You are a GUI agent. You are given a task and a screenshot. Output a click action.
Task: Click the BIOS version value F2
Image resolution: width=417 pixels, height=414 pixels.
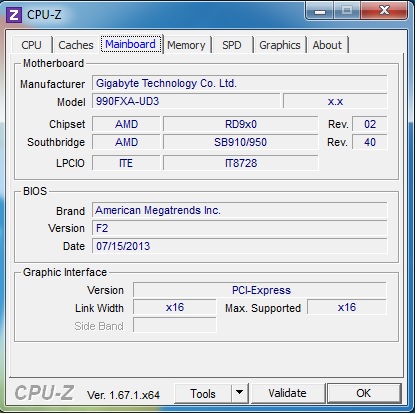240,228
